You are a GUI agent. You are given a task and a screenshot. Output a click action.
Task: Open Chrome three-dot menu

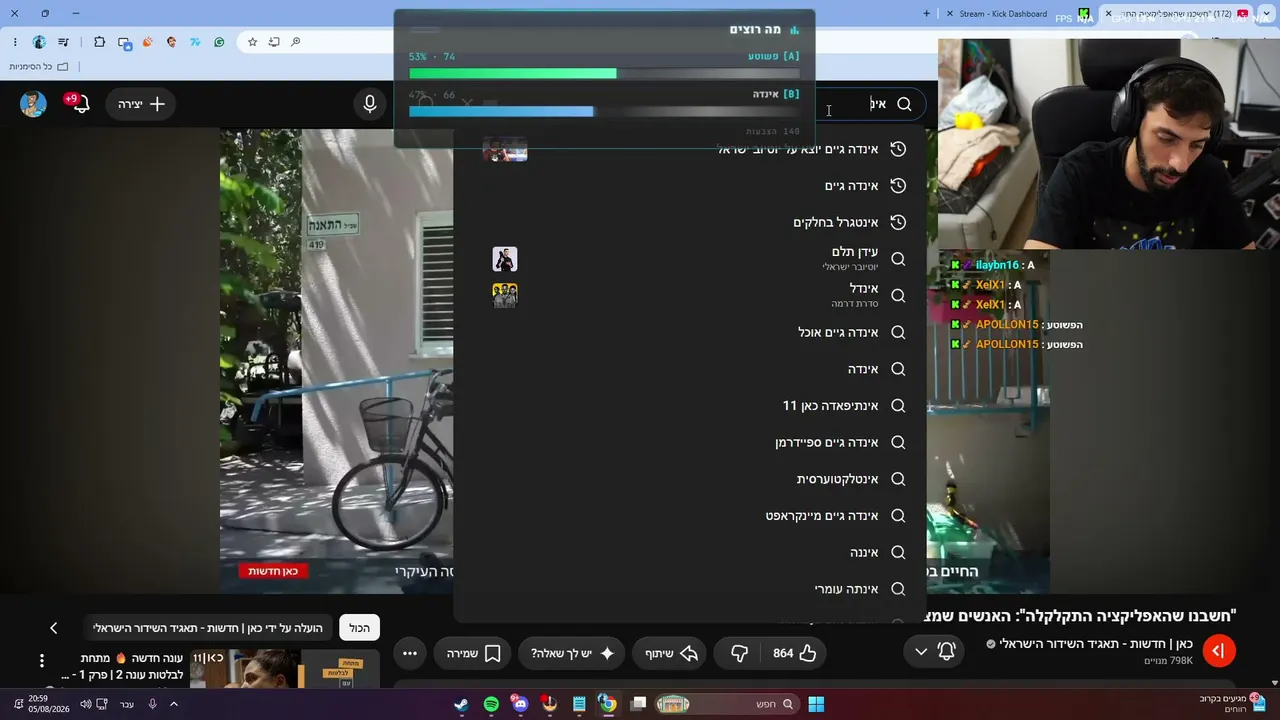coord(15,42)
